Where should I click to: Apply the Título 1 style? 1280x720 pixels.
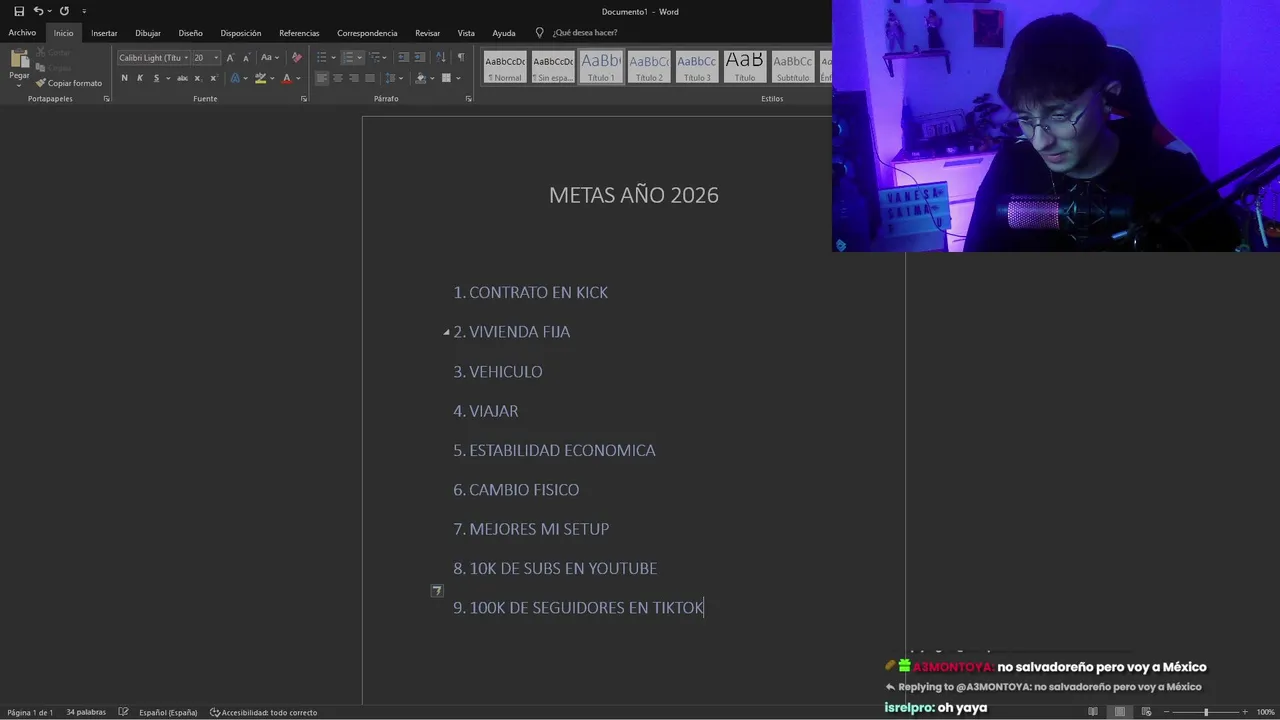[x=601, y=67]
